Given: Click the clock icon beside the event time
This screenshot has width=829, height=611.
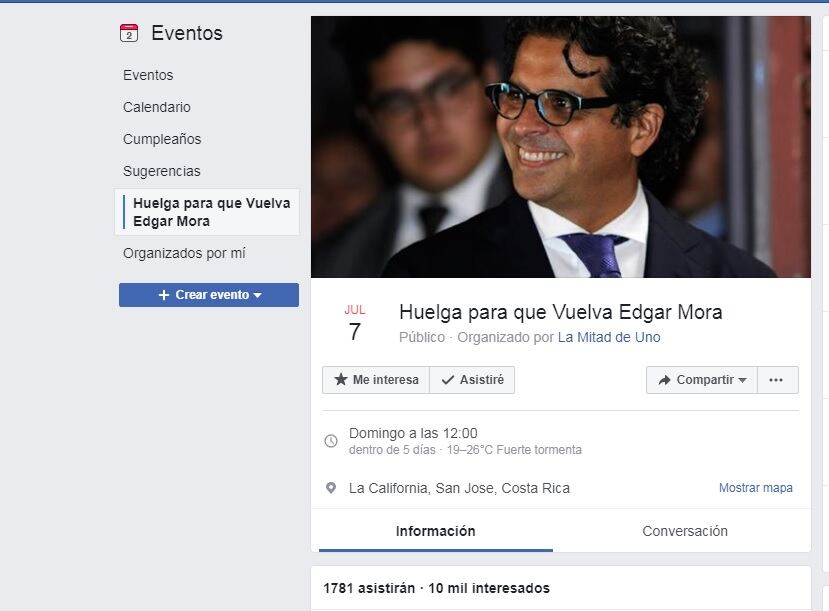Looking at the screenshot, I should tap(331, 441).
